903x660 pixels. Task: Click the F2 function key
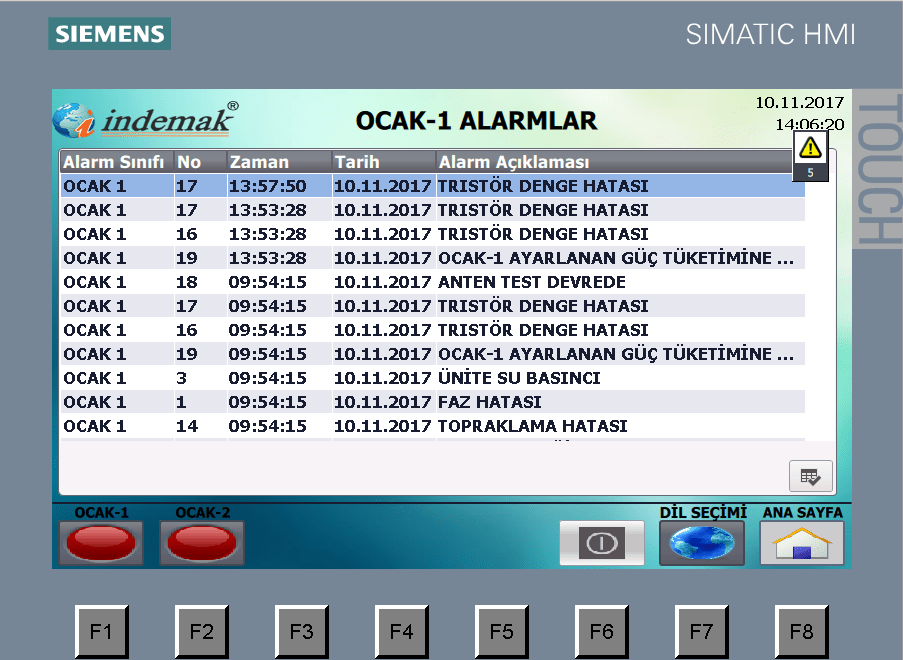click(x=202, y=632)
